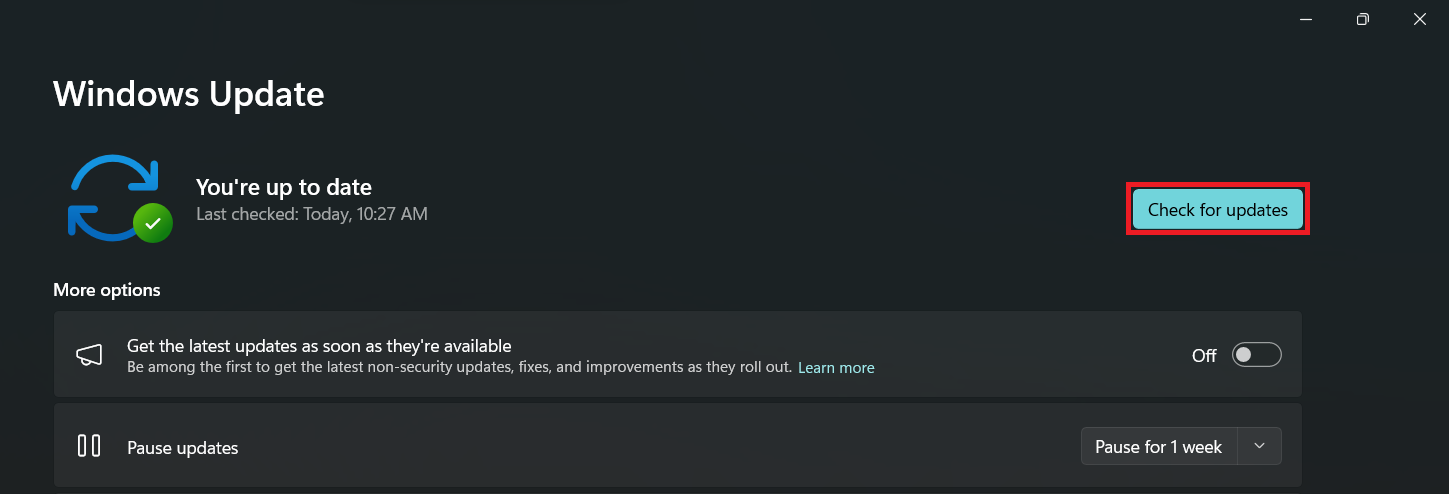
Task: Click the You're up to date status text
Action: tap(284, 187)
